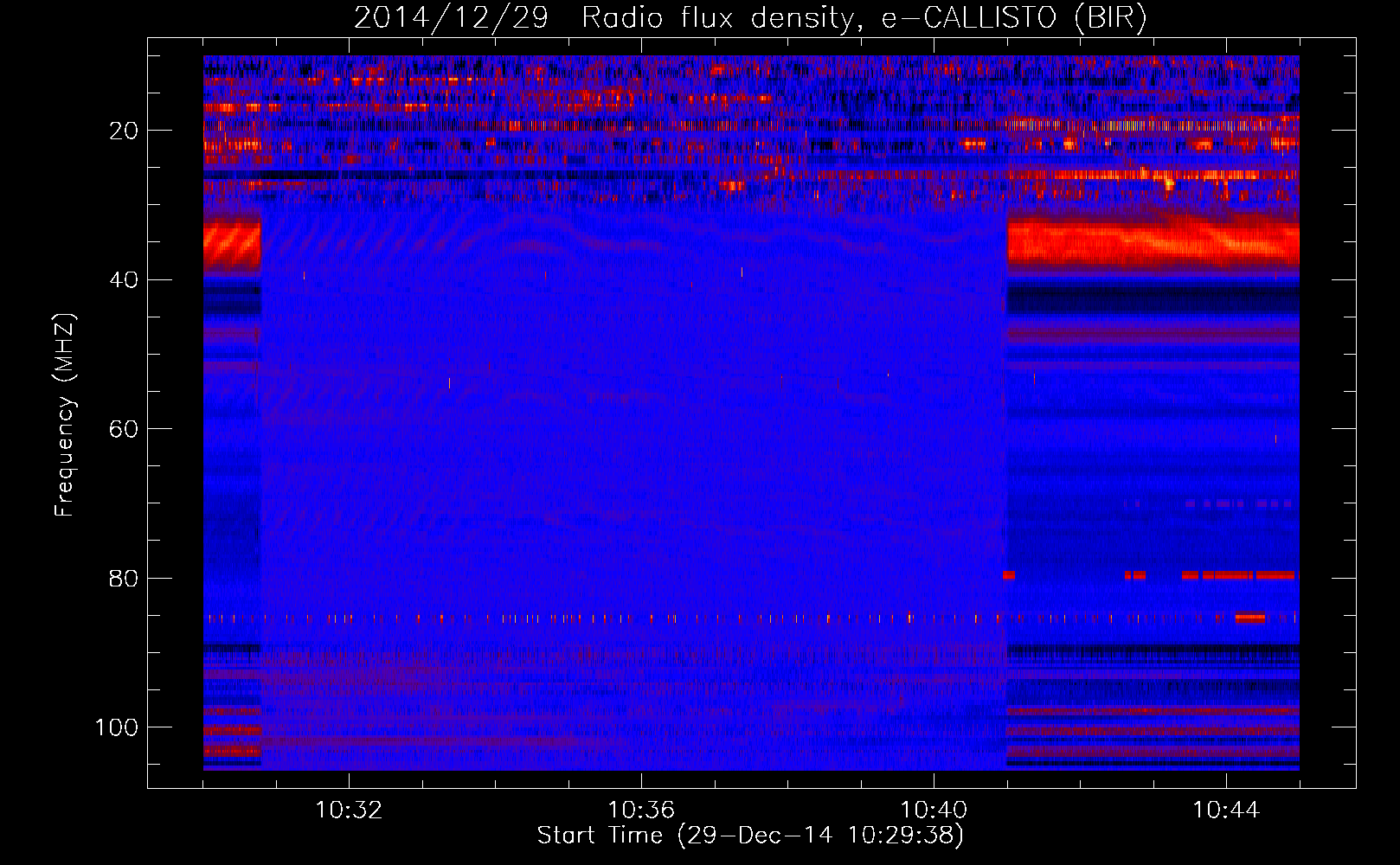The width and height of the screenshot is (1400, 865).
Task: Click the '60' frequency tick label
Action: click(124, 429)
